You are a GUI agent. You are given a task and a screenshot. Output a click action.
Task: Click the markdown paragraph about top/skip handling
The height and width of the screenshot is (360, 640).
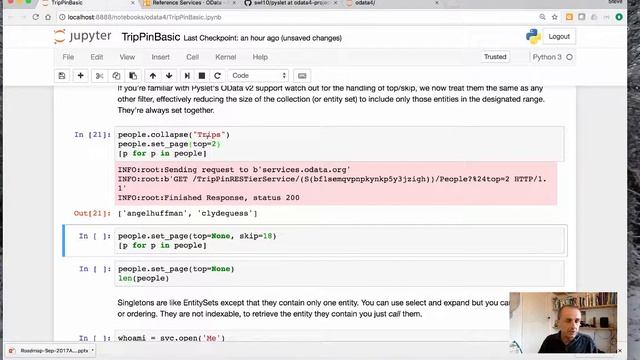(x=331, y=99)
